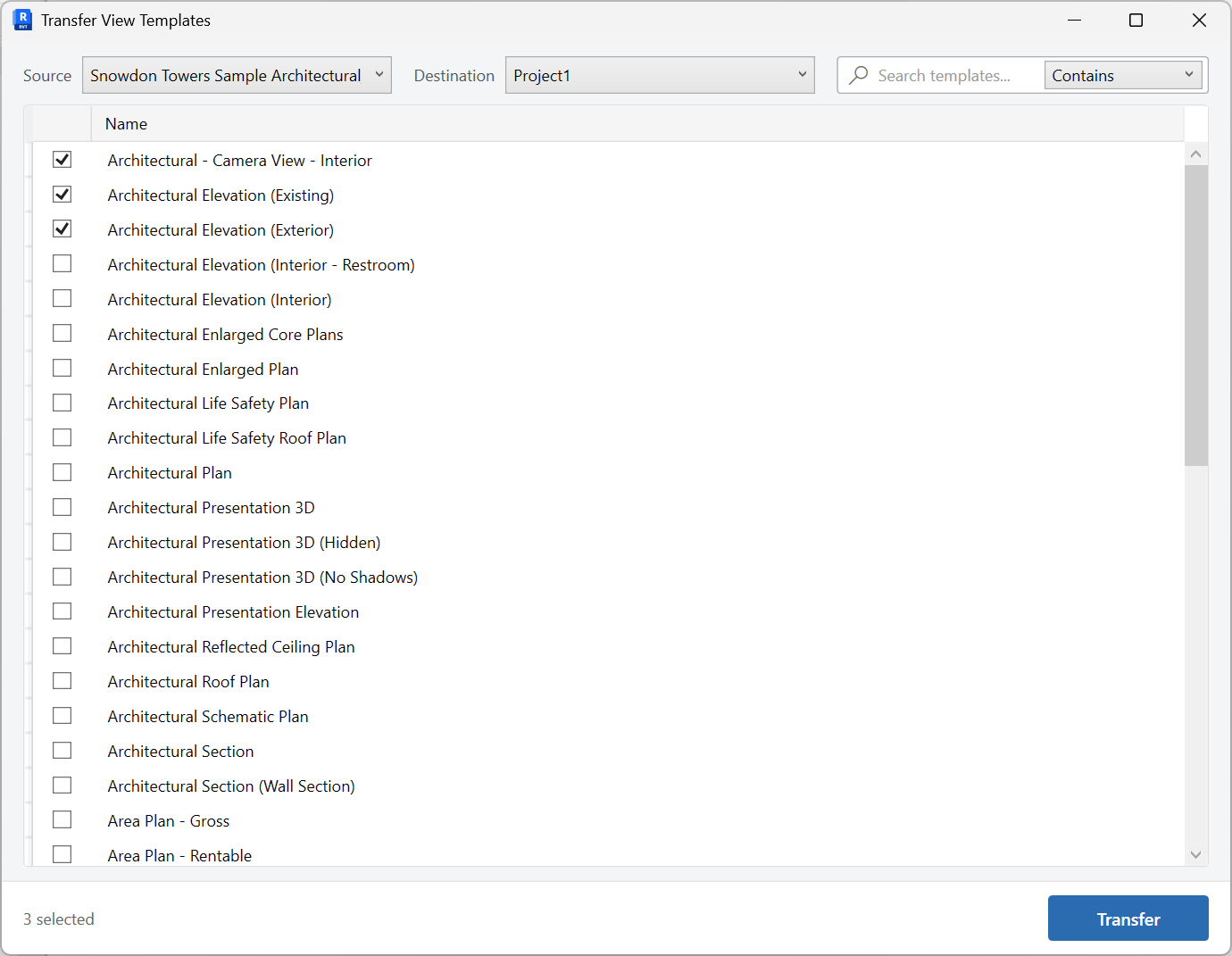The image size is (1232, 956).
Task: Check Architectural Elevation (Interior - Restroom) checkbox
Action: point(62,264)
